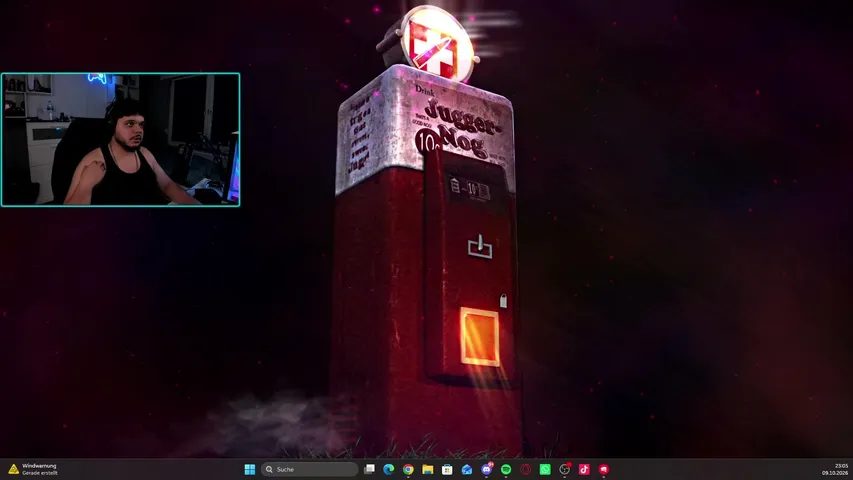Click the webcam overlay with teal border
This screenshot has width=853, height=480.
pos(120,140)
